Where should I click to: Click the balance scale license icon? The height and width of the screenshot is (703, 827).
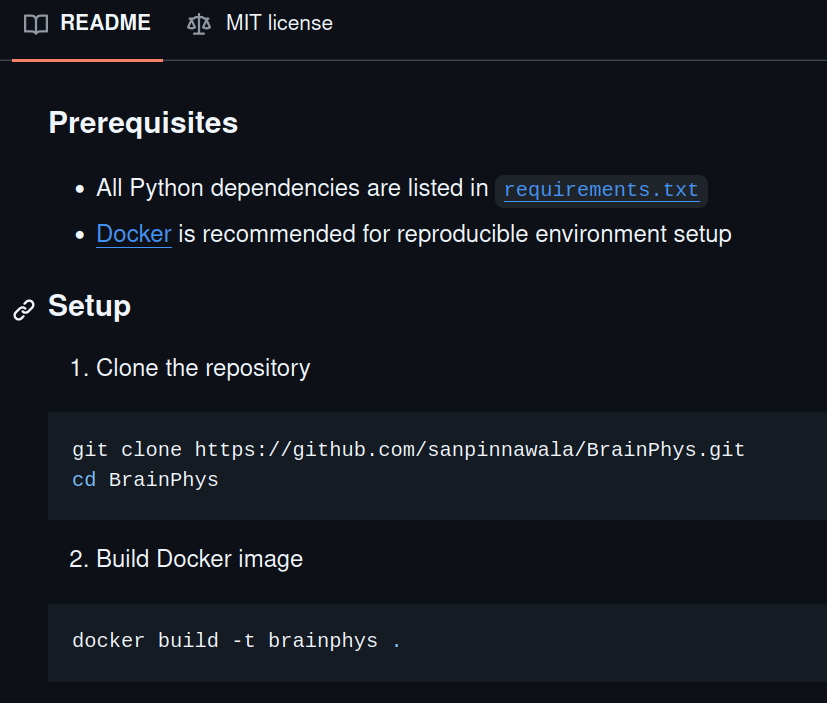click(x=199, y=24)
